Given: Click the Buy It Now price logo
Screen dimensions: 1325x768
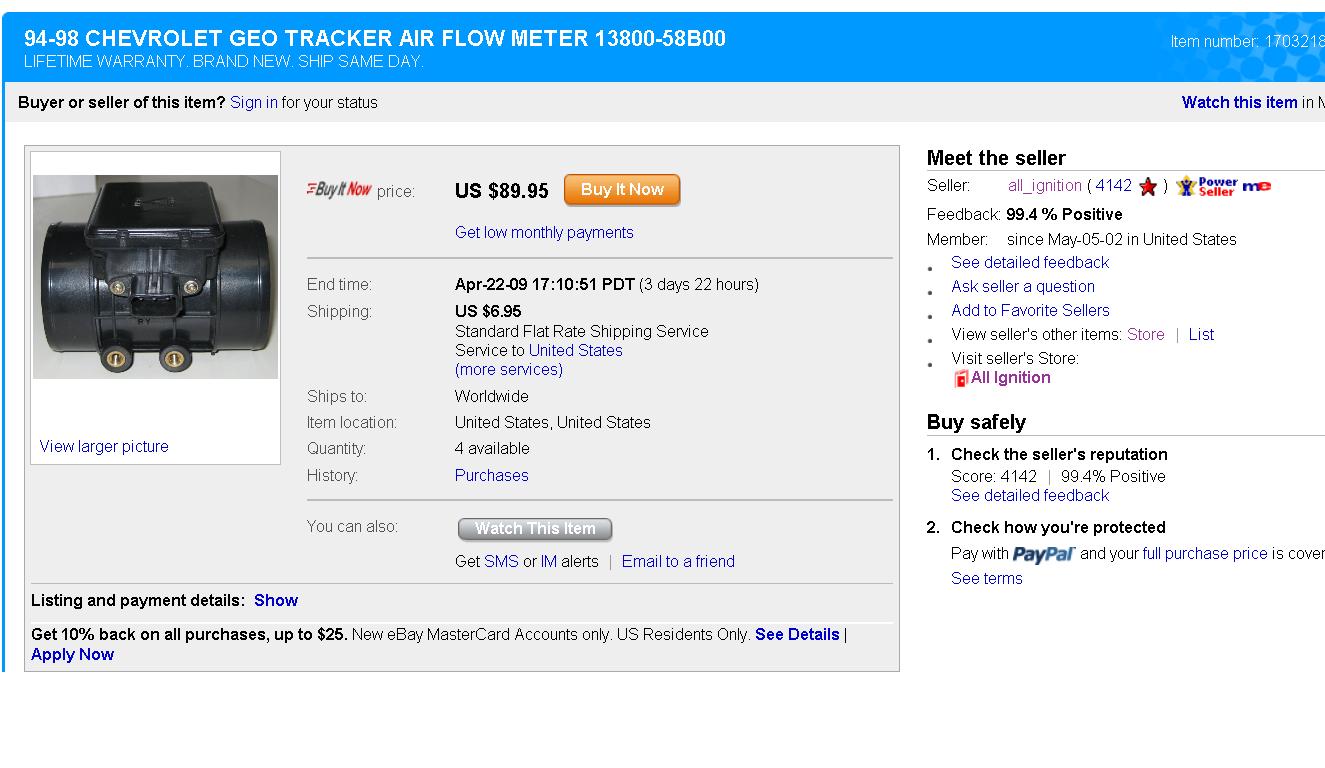Looking at the screenshot, I should click(339, 189).
